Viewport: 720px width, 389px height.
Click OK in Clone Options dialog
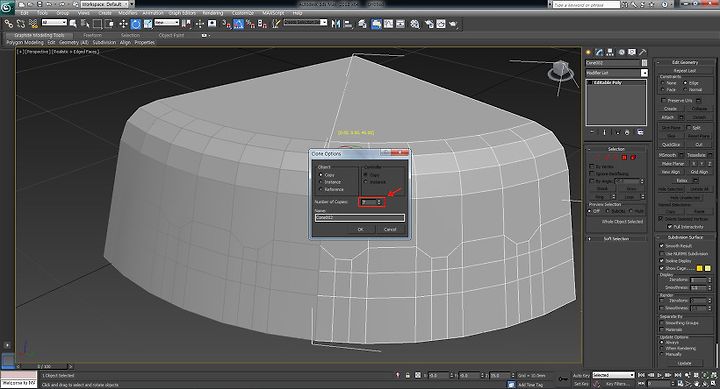[x=360, y=229]
